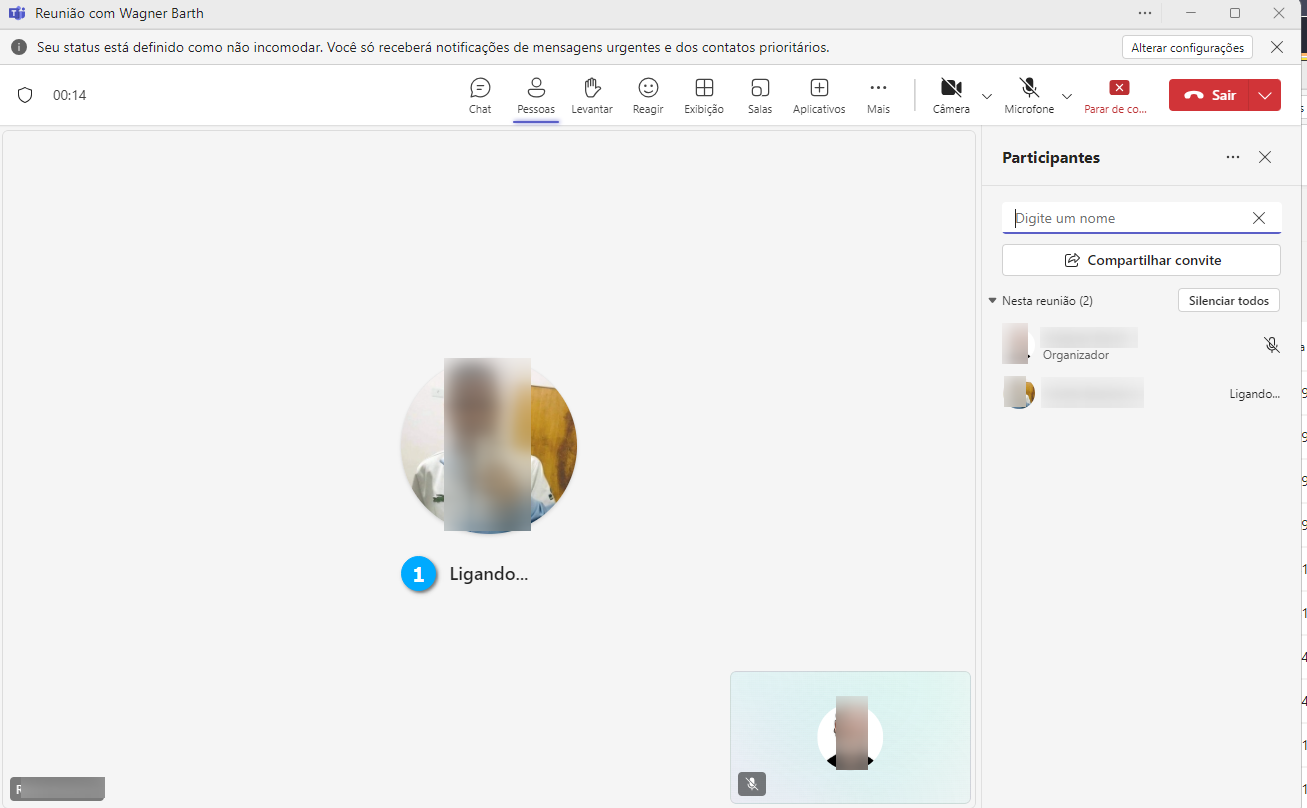Click Alterar configurações in the notification bar
The height and width of the screenshot is (808, 1307).
[x=1187, y=48]
